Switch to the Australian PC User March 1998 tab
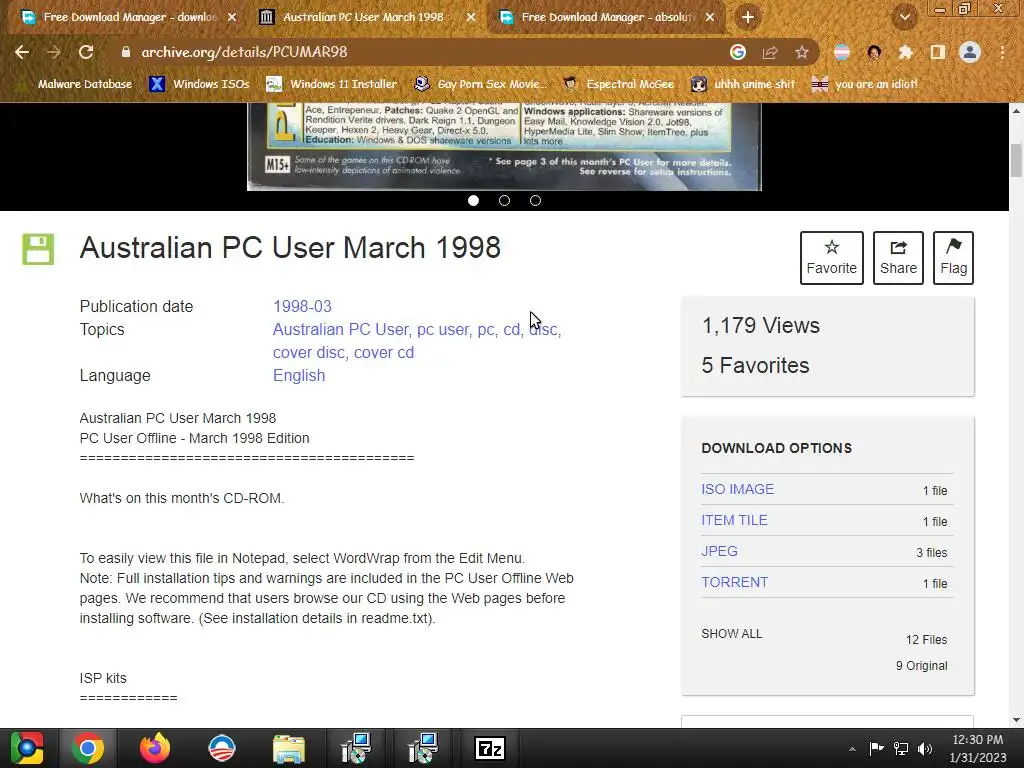 pos(363,17)
